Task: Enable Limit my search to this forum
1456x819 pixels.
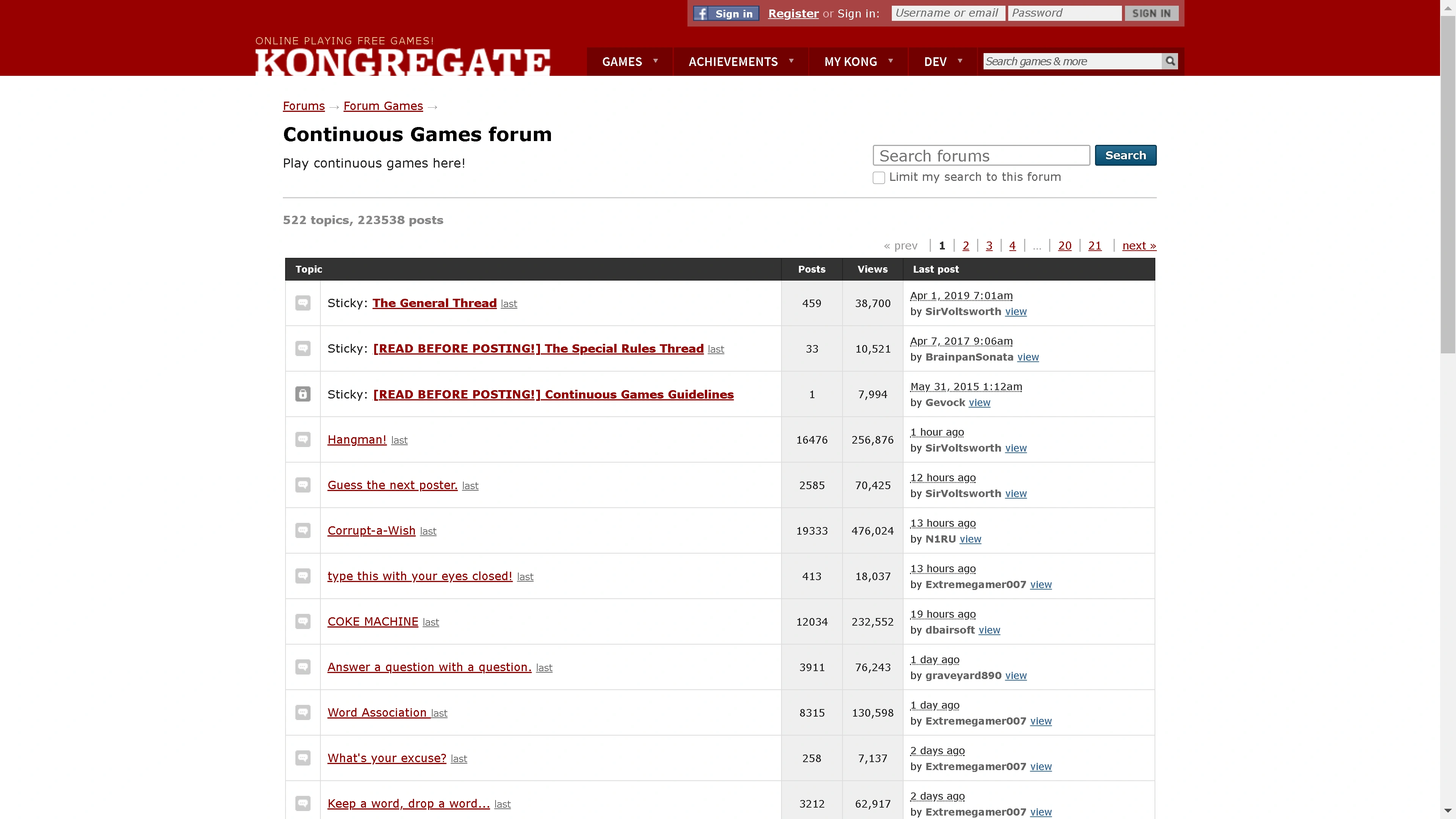Action: click(x=879, y=177)
